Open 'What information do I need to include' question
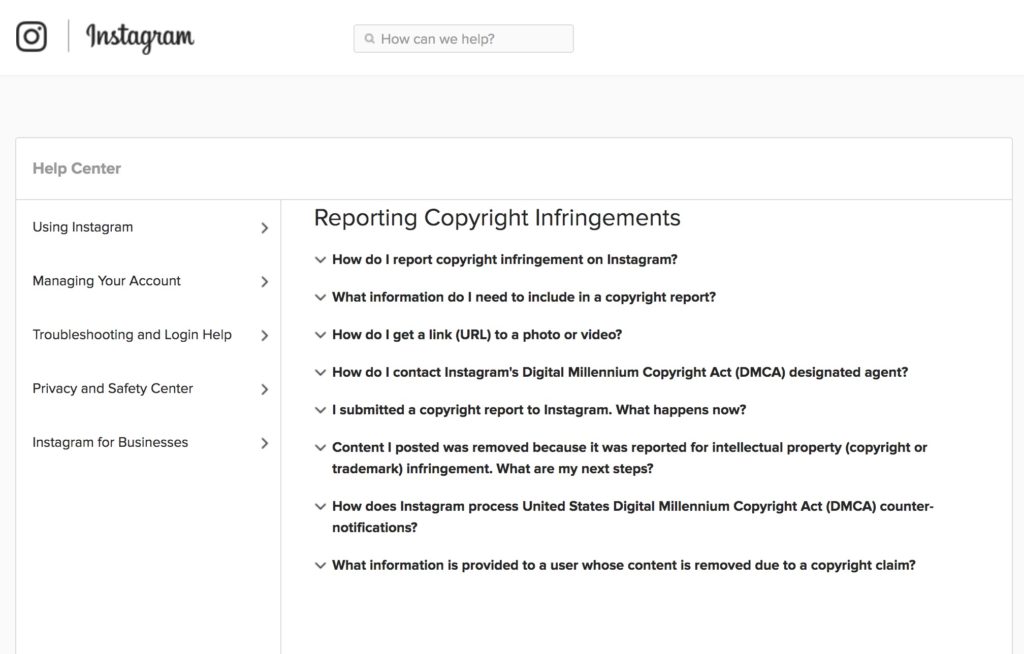Screen dimensions: 1024x654 [x=524, y=297]
